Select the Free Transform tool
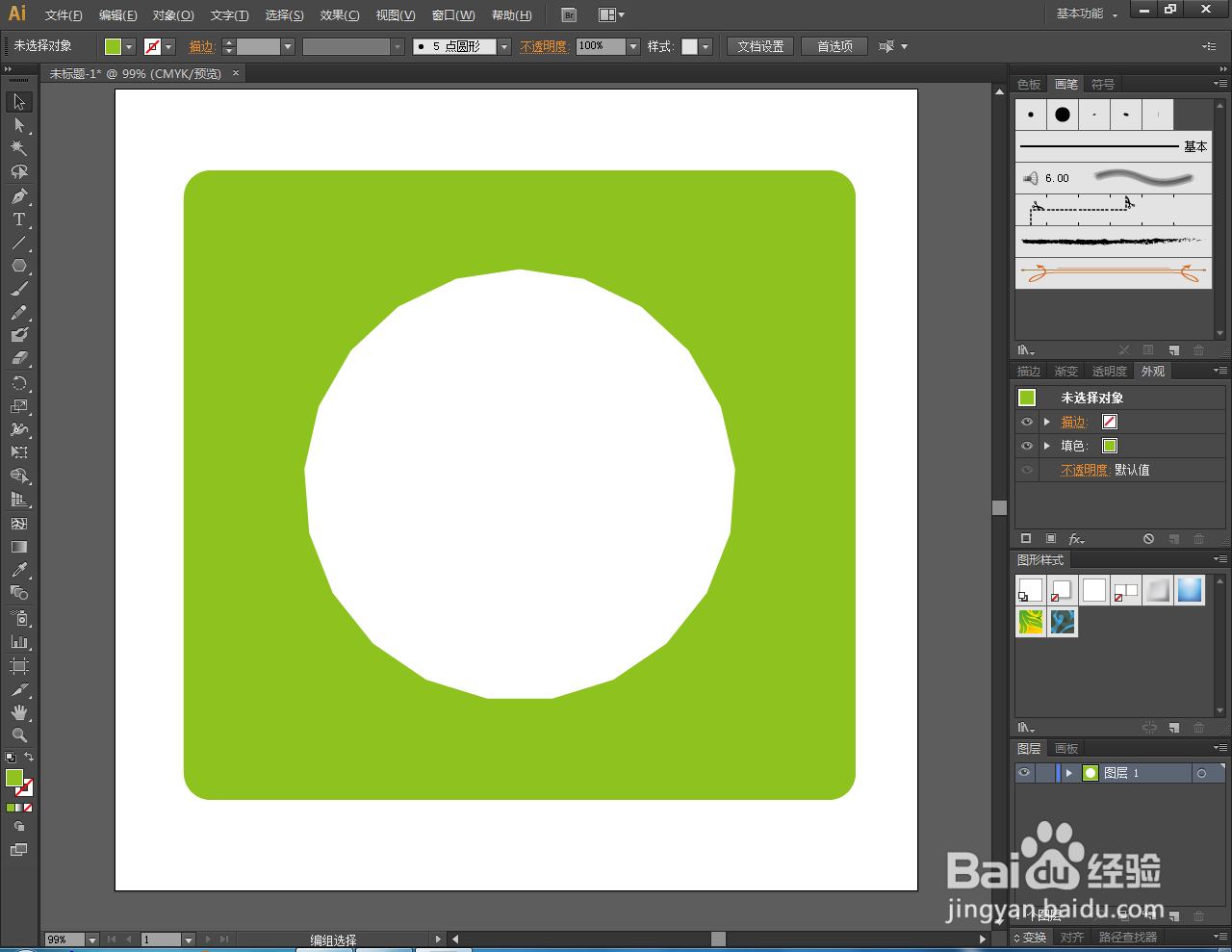 pos(19,452)
